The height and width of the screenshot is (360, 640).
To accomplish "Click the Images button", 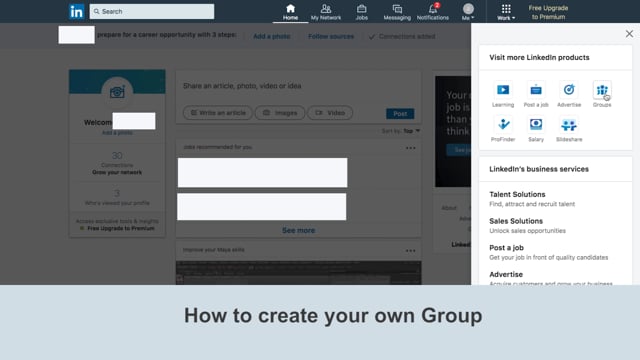I will pyautogui.click(x=280, y=113).
